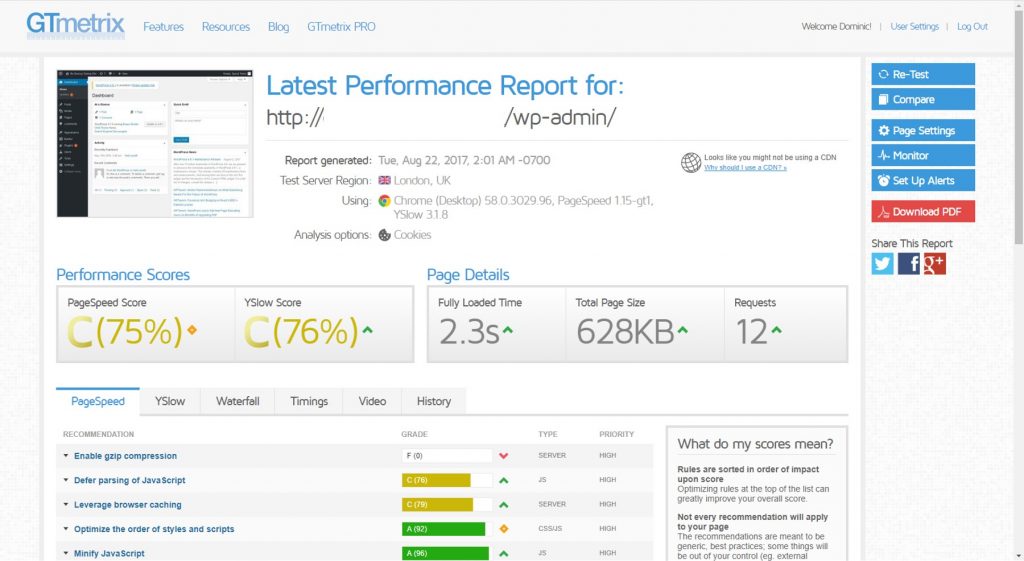Click the Log Out link

[972, 27]
